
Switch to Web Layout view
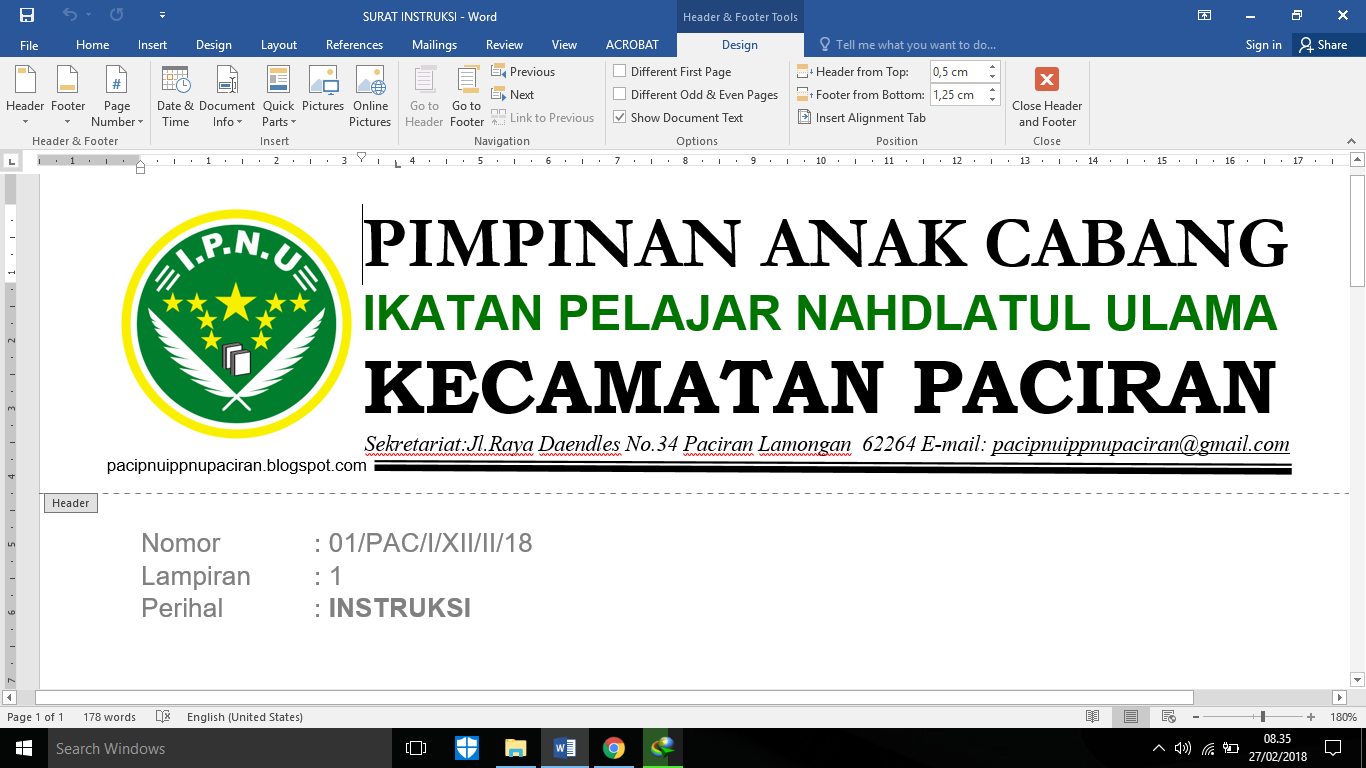tap(1167, 717)
